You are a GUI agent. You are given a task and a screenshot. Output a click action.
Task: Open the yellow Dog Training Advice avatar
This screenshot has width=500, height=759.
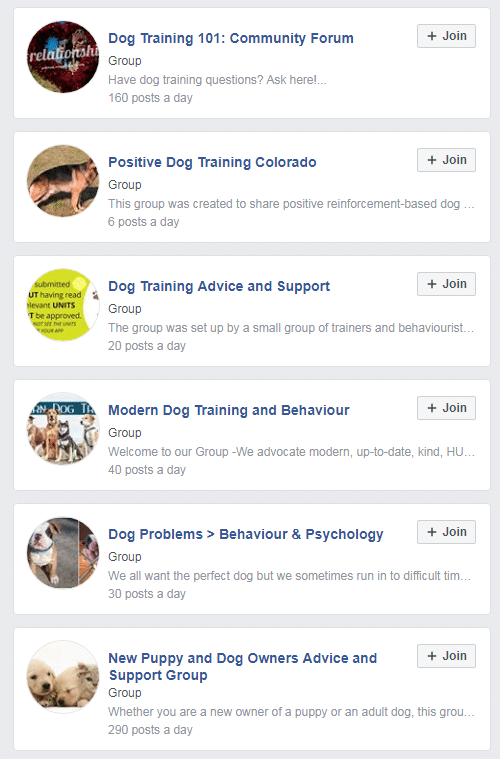click(x=63, y=304)
